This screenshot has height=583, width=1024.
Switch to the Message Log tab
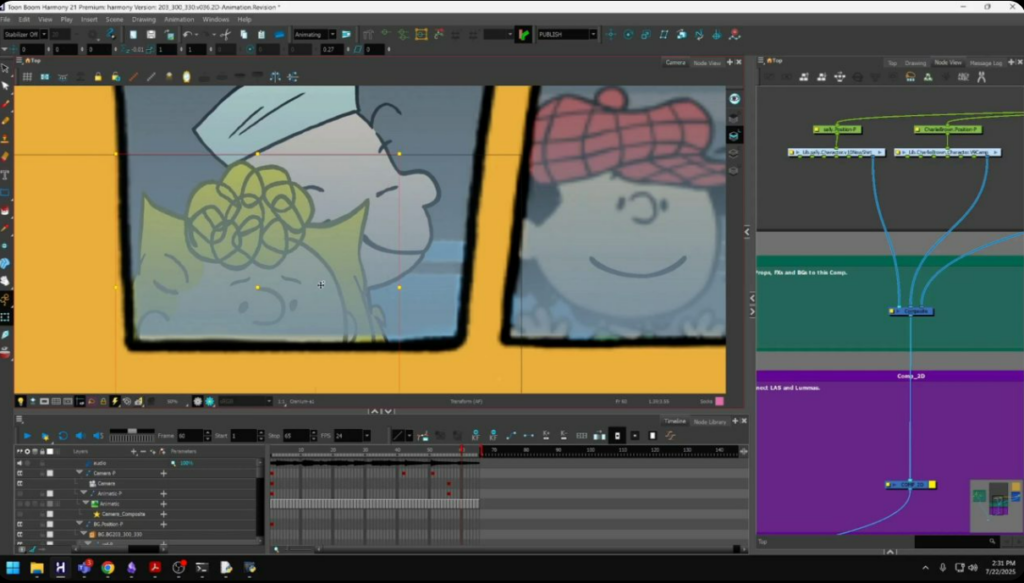tap(986, 63)
